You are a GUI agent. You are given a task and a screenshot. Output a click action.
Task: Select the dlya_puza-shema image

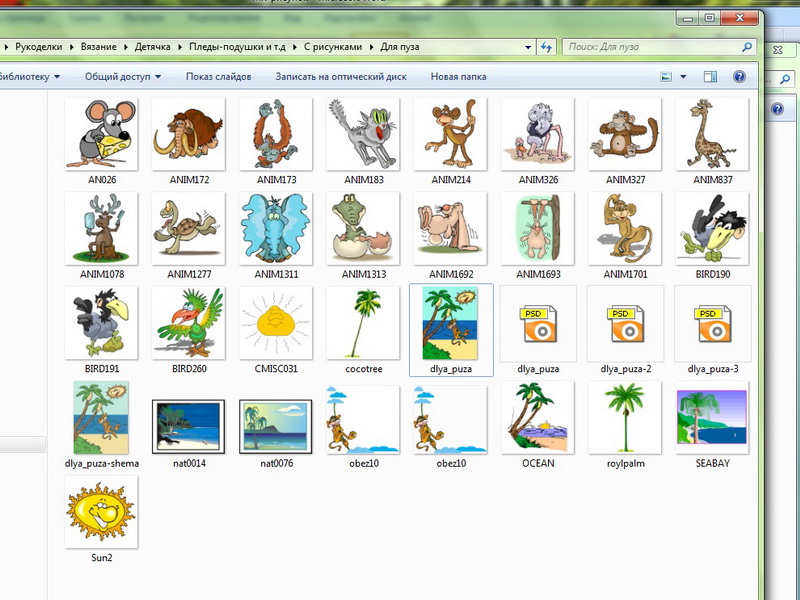(102, 417)
